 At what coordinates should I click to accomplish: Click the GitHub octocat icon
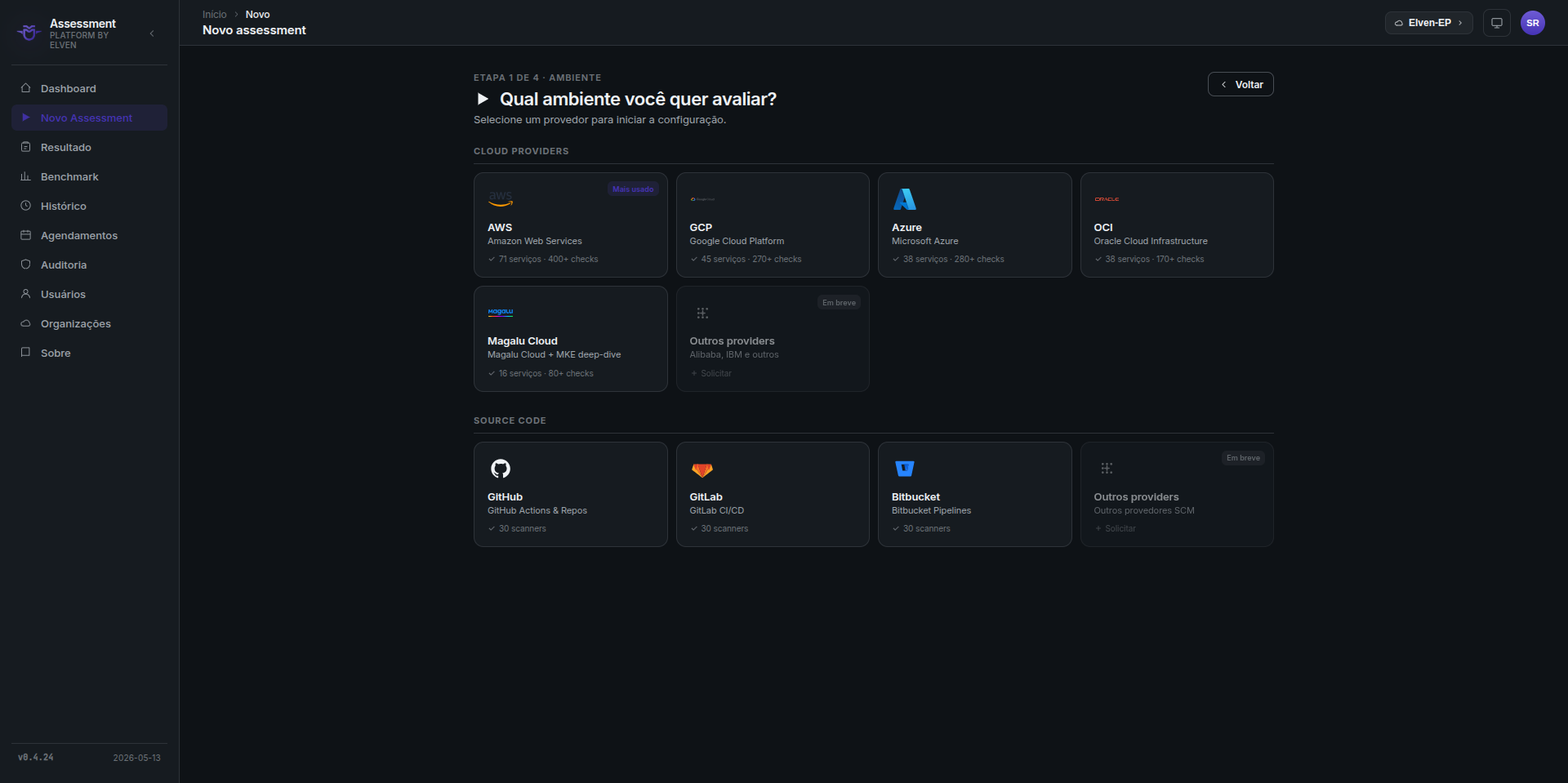tap(500, 469)
